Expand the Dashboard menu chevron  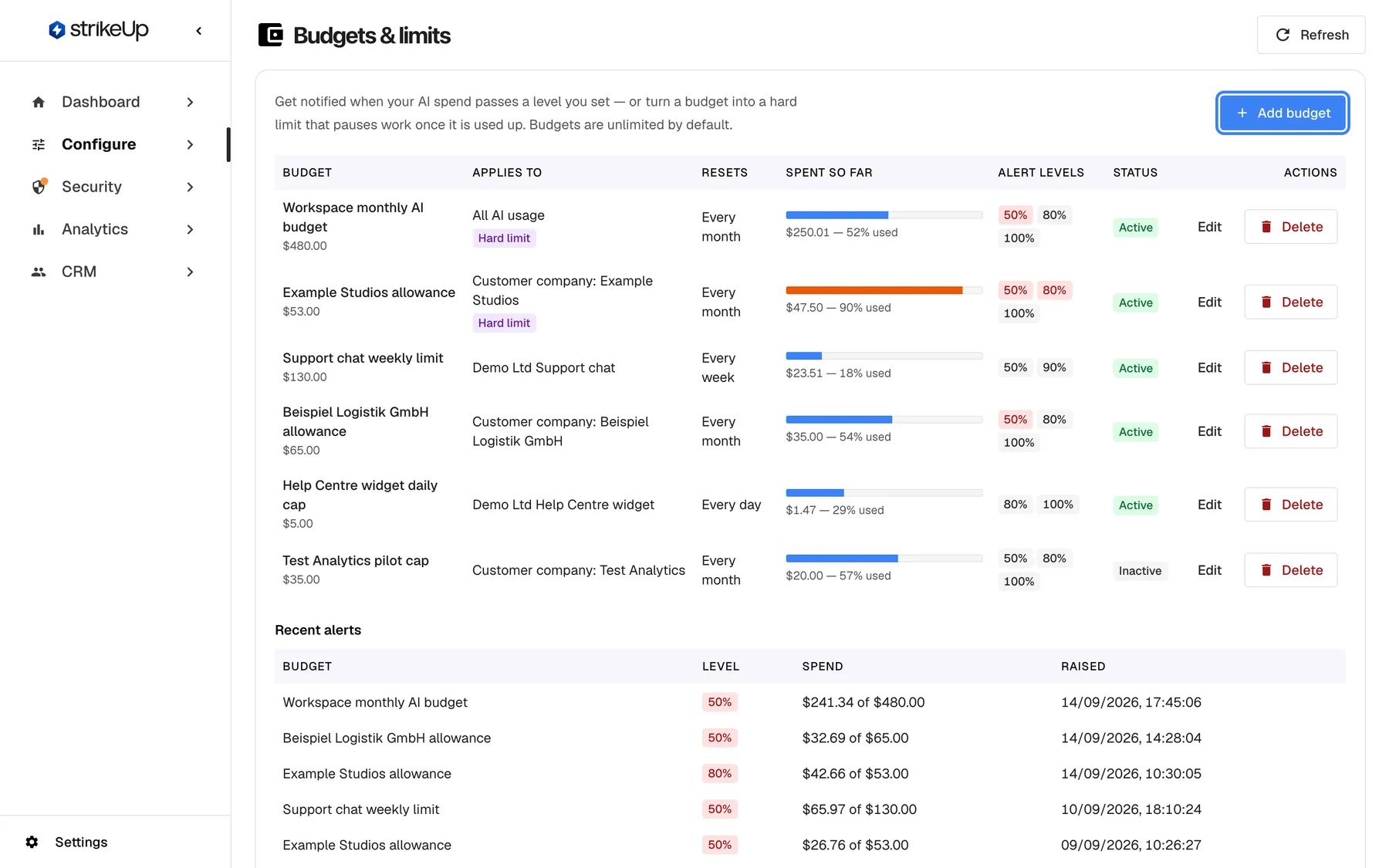click(x=190, y=102)
